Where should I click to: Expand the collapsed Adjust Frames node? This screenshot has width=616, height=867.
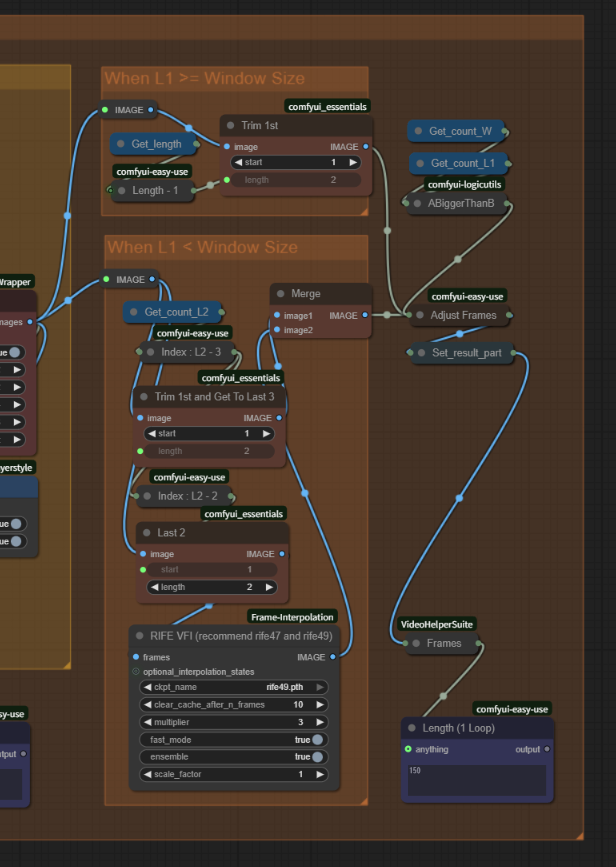[421, 316]
